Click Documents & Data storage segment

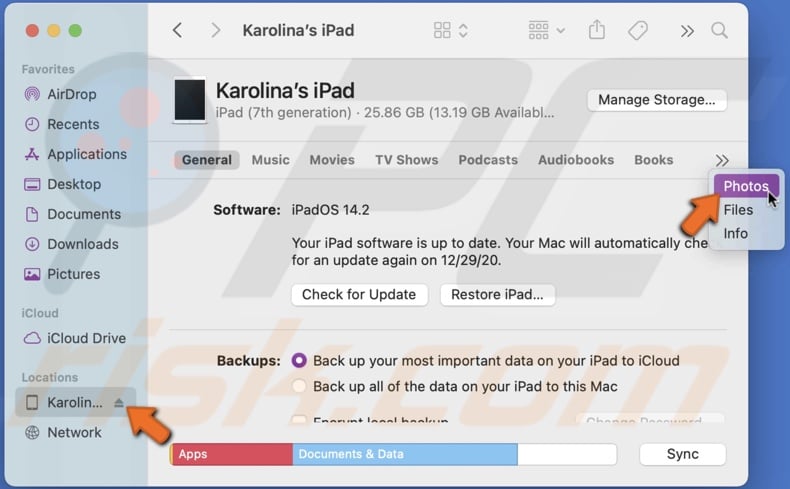(405, 454)
